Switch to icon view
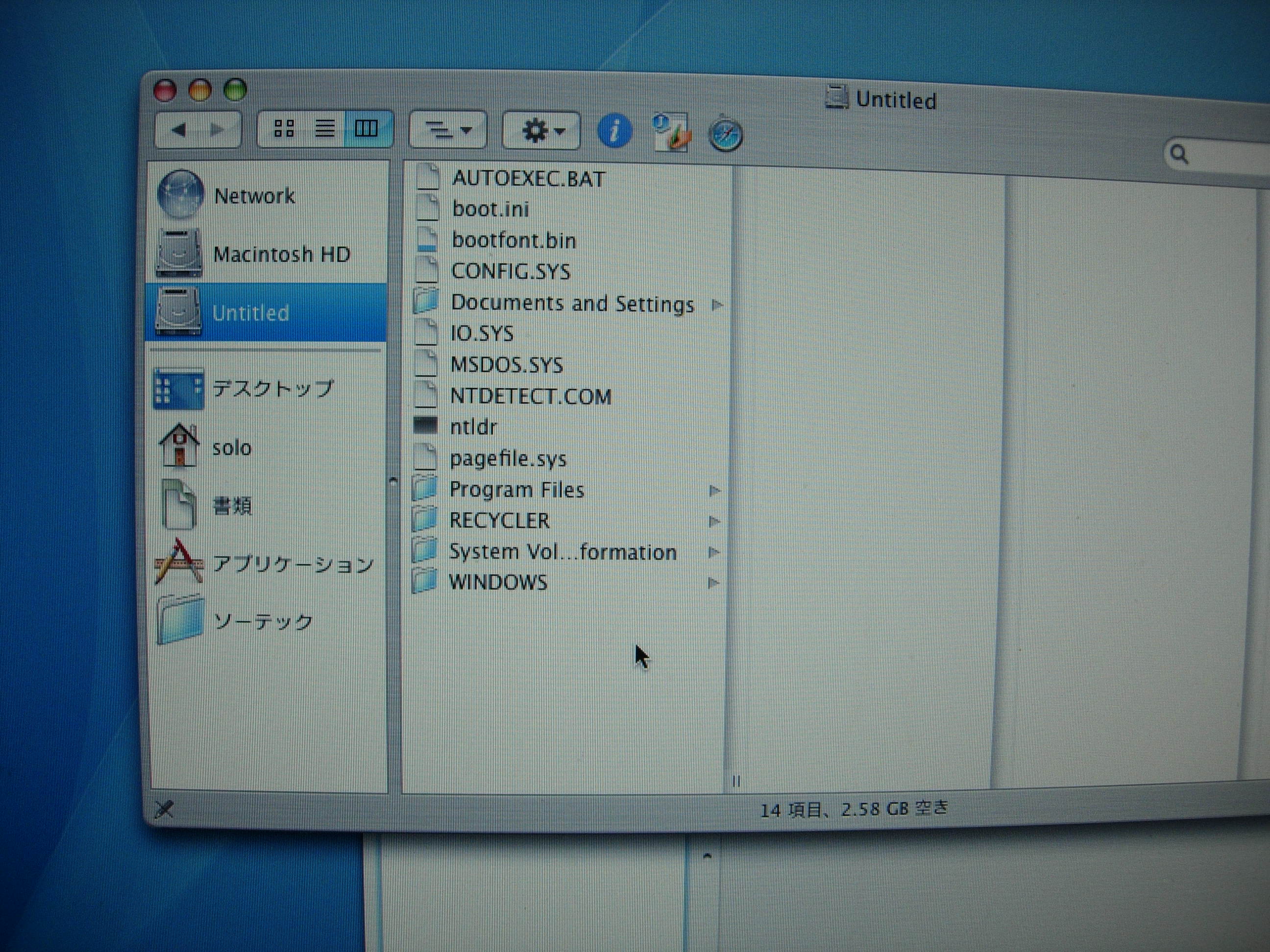The height and width of the screenshot is (952, 1270). (x=284, y=128)
